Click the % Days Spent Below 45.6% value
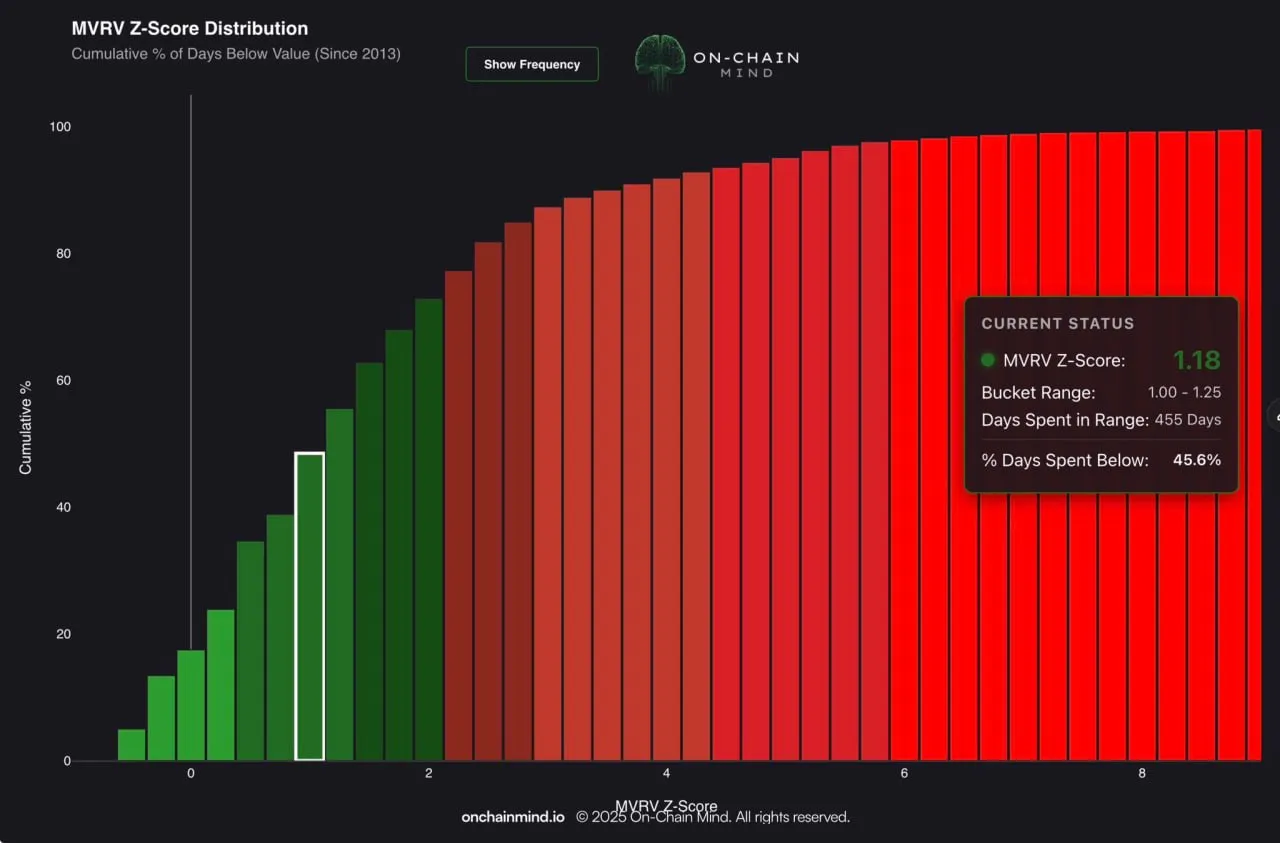 pyautogui.click(x=1196, y=460)
